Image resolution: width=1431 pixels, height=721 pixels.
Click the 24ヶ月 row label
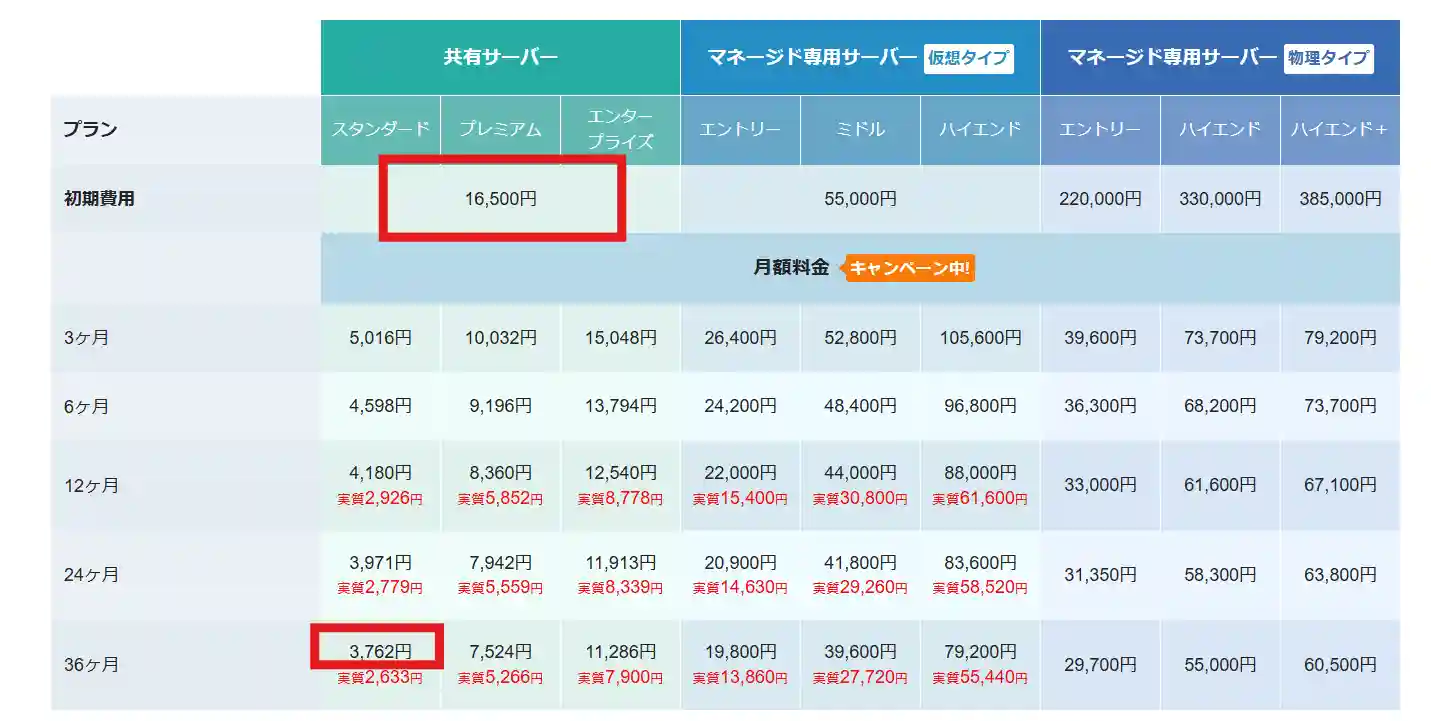[x=90, y=575]
